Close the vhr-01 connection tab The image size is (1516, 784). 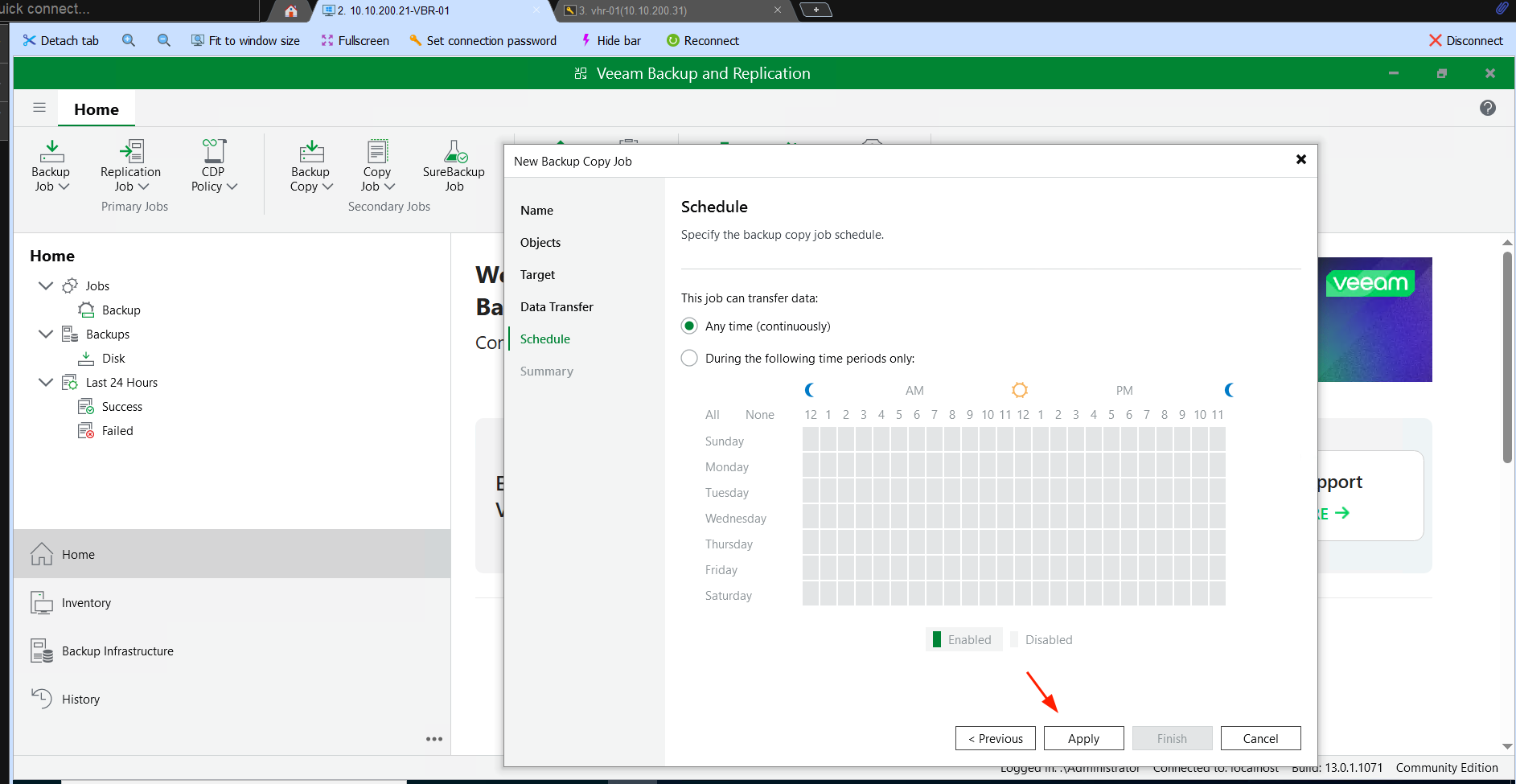[778, 10]
